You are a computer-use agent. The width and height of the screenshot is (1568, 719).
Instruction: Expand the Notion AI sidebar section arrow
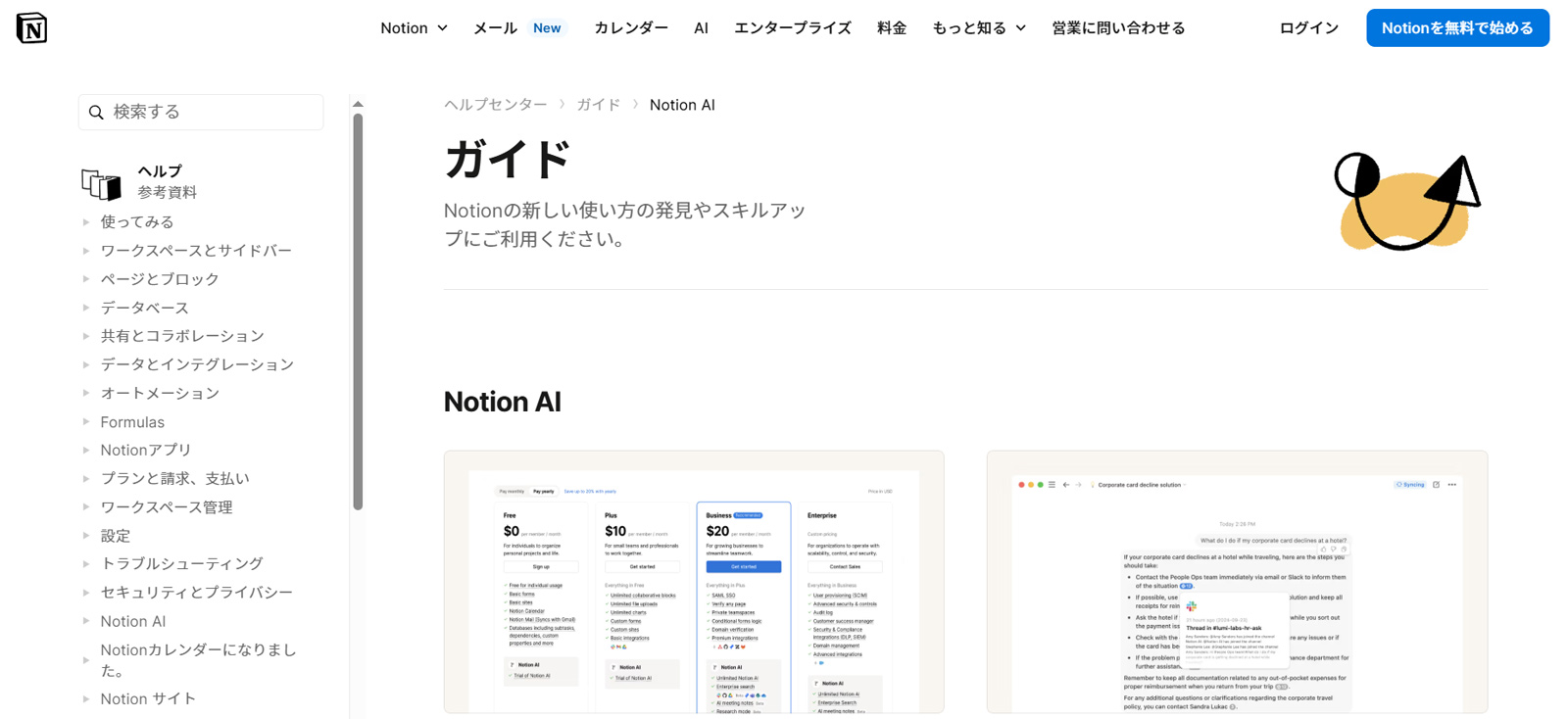coord(86,621)
